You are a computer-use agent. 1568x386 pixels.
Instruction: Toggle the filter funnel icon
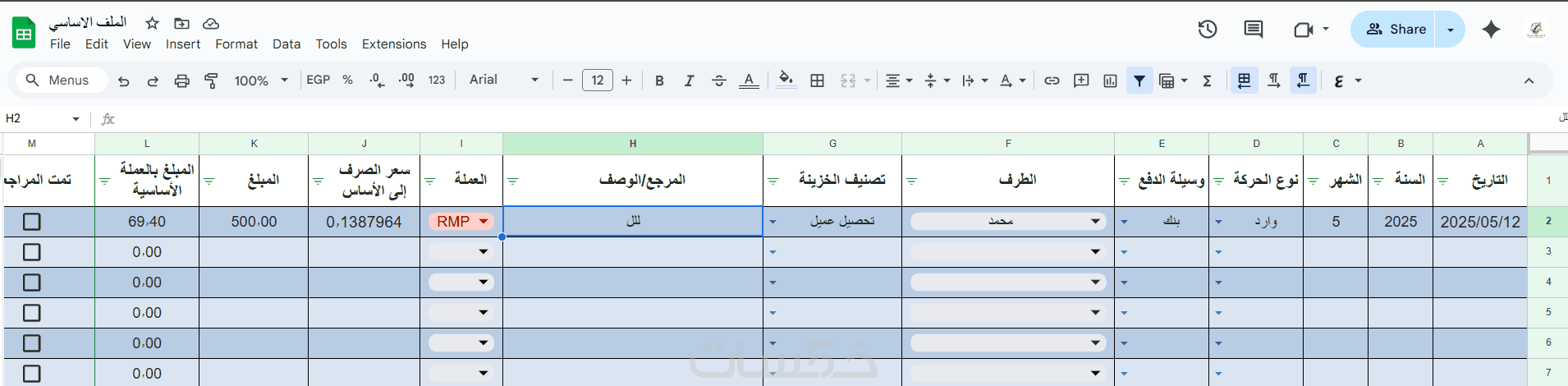pyautogui.click(x=1139, y=80)
